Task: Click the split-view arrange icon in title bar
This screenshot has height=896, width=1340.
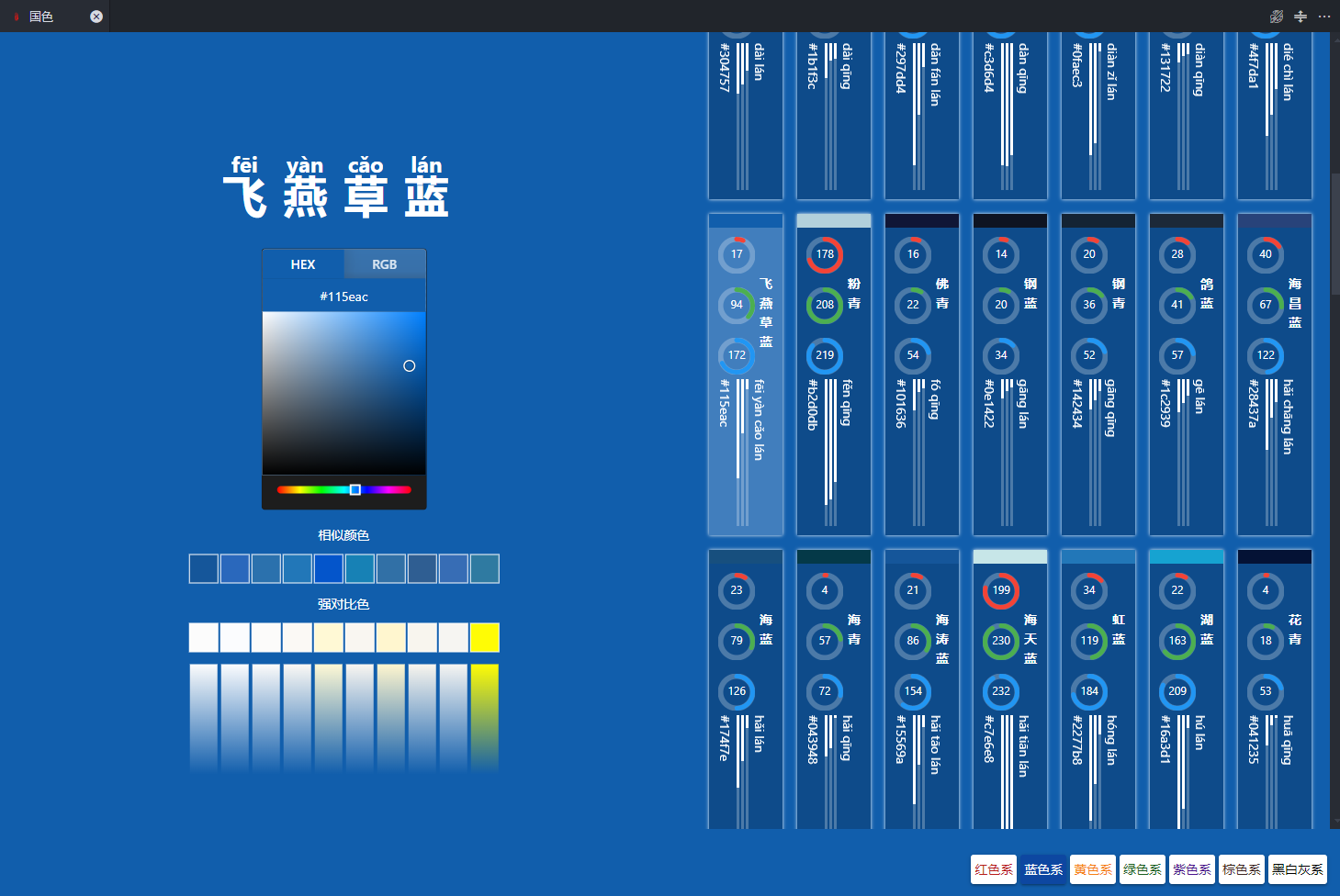Action: 1301,16
